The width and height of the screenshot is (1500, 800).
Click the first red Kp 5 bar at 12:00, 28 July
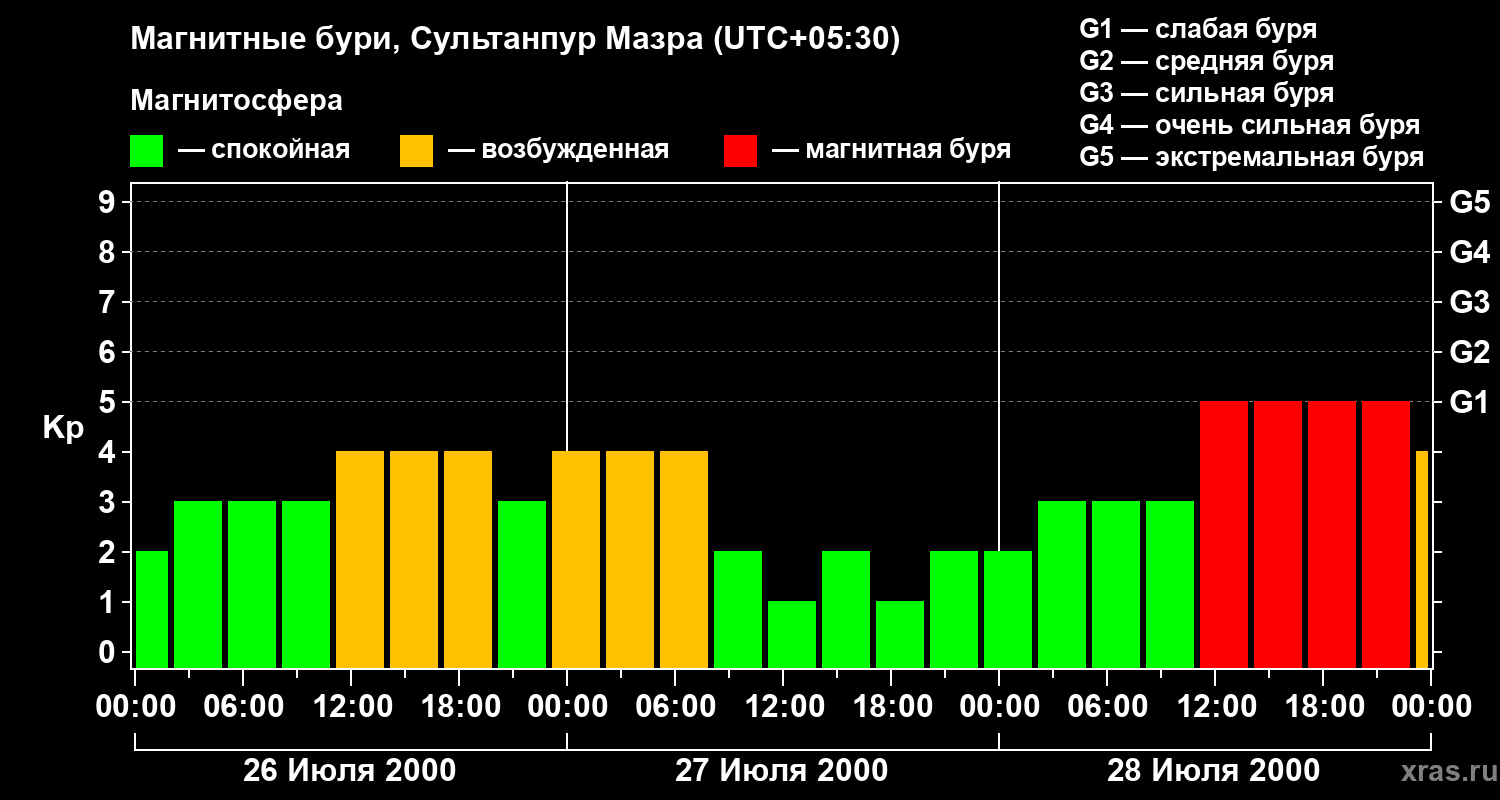[x=1224, y=534]
